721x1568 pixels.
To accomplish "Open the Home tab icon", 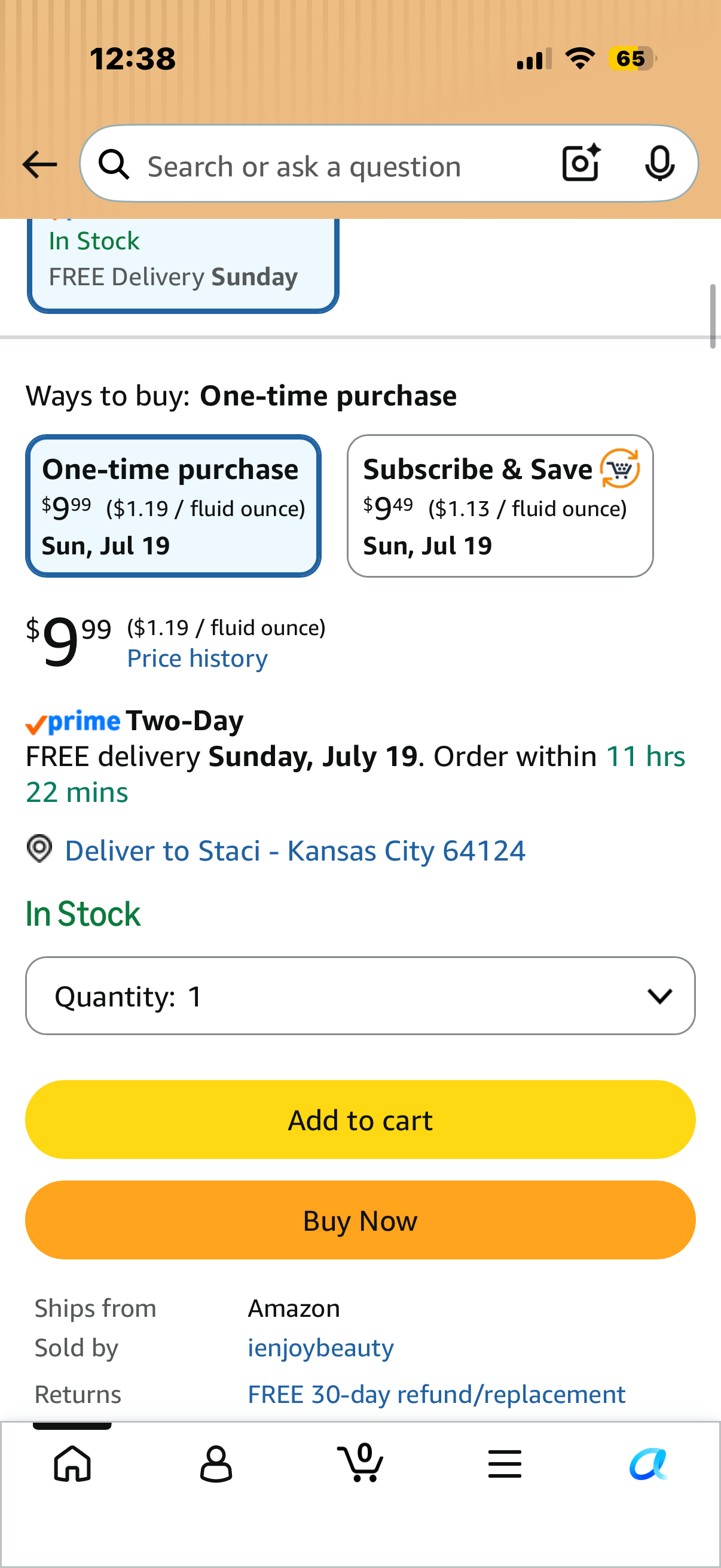I will click(x=72, y=1463).
